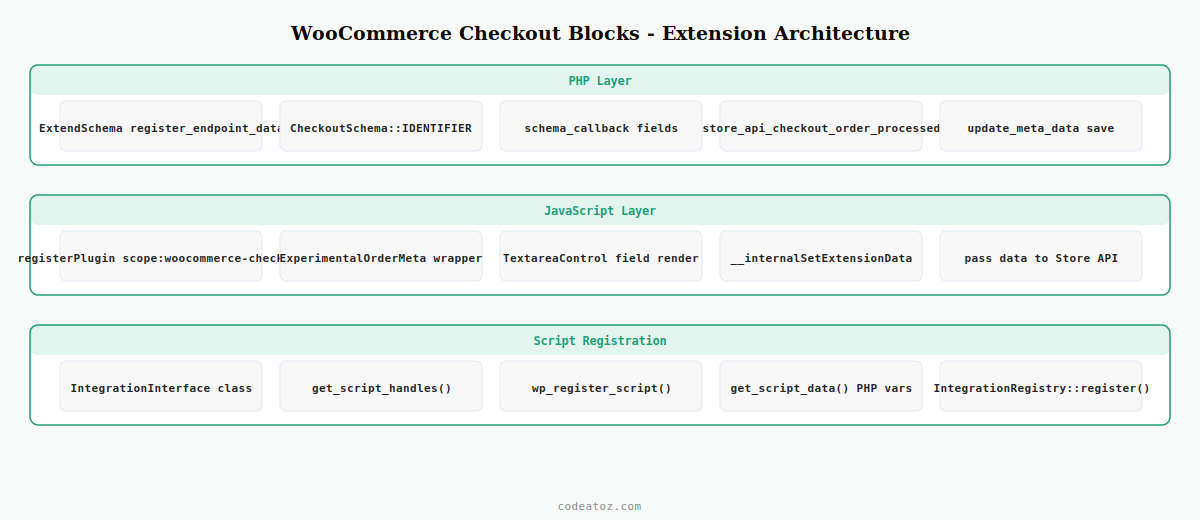Select the JavaScript Layer header

[600, 211]
